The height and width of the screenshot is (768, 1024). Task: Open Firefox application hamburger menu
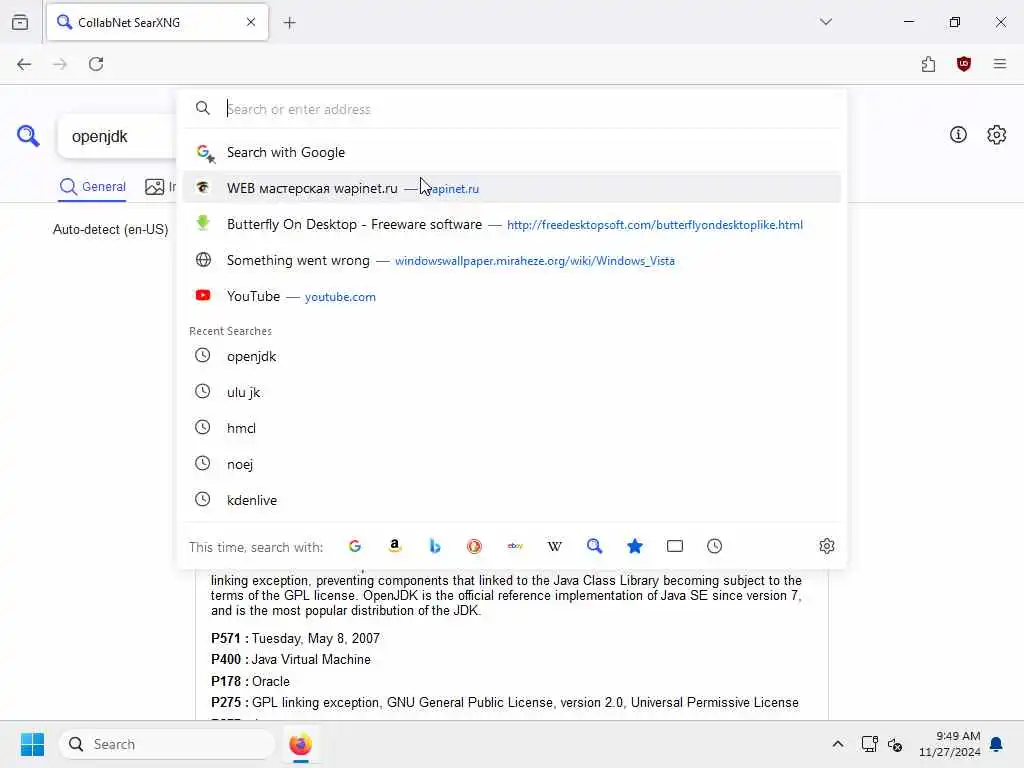(x=1000, y=64)
